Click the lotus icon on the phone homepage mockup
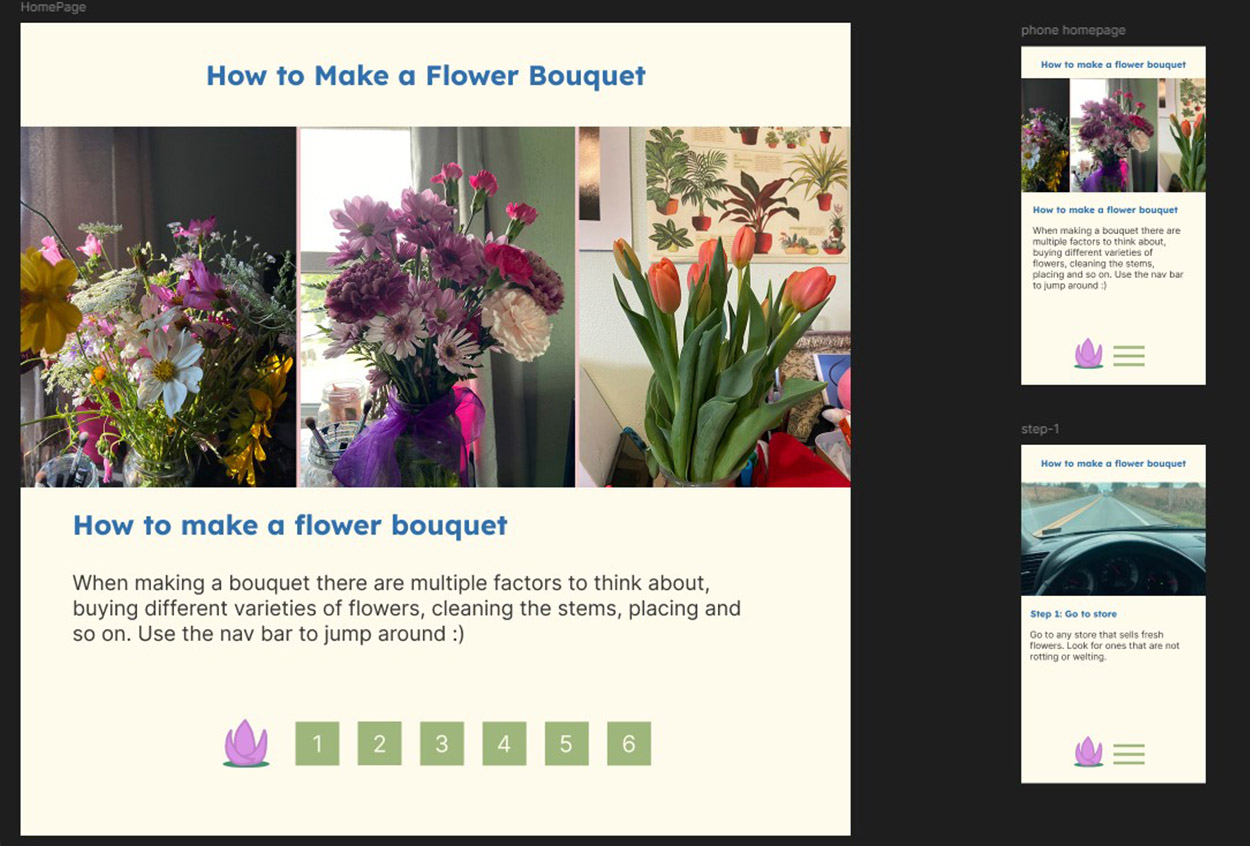The image size is (1250, 846). coord(1089,353)
